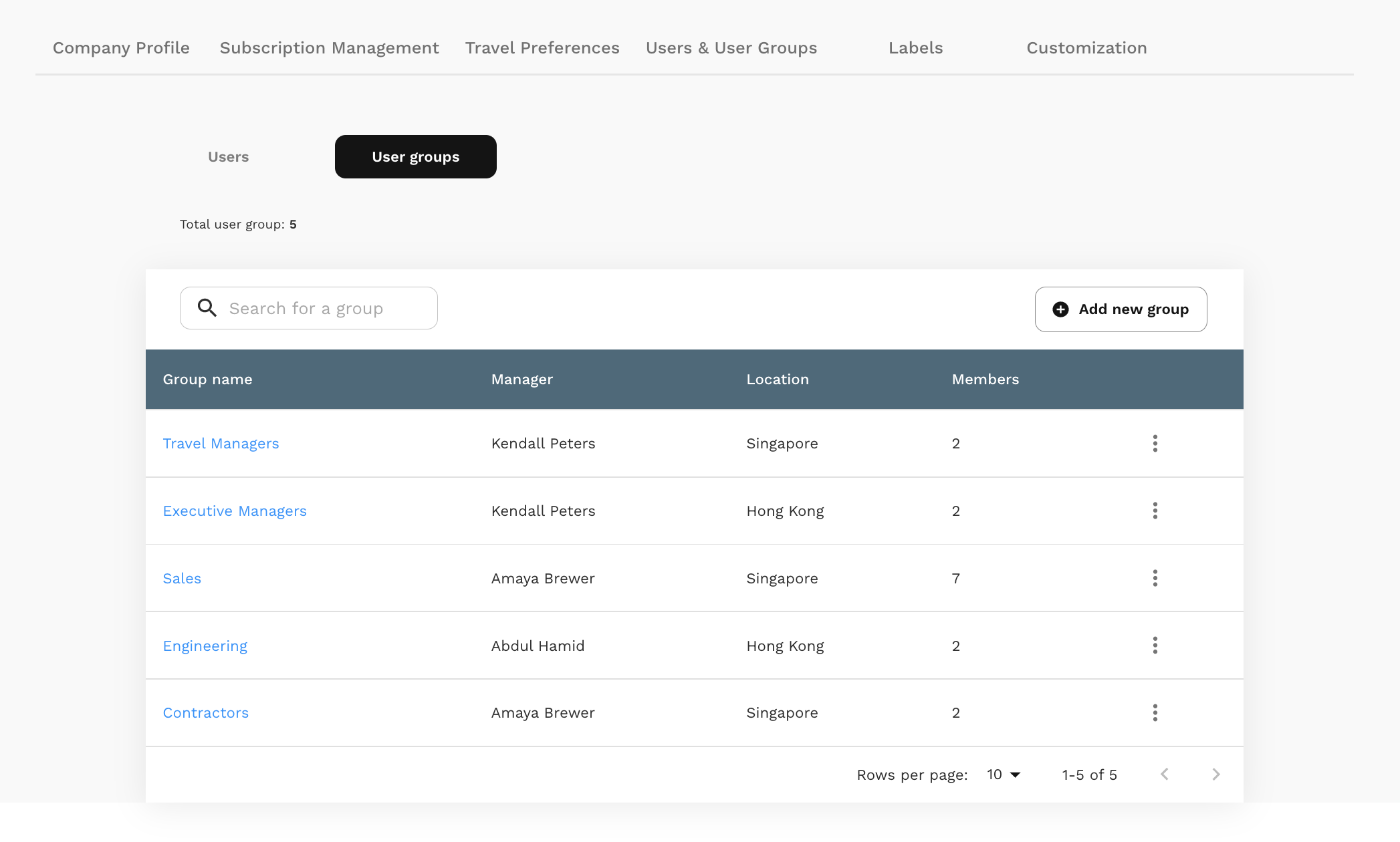Image resolution: width=1400 pixels, height=842 pixels.
Task: Click Kendall Peters in Executive Managers row
Action: [543, 511]
